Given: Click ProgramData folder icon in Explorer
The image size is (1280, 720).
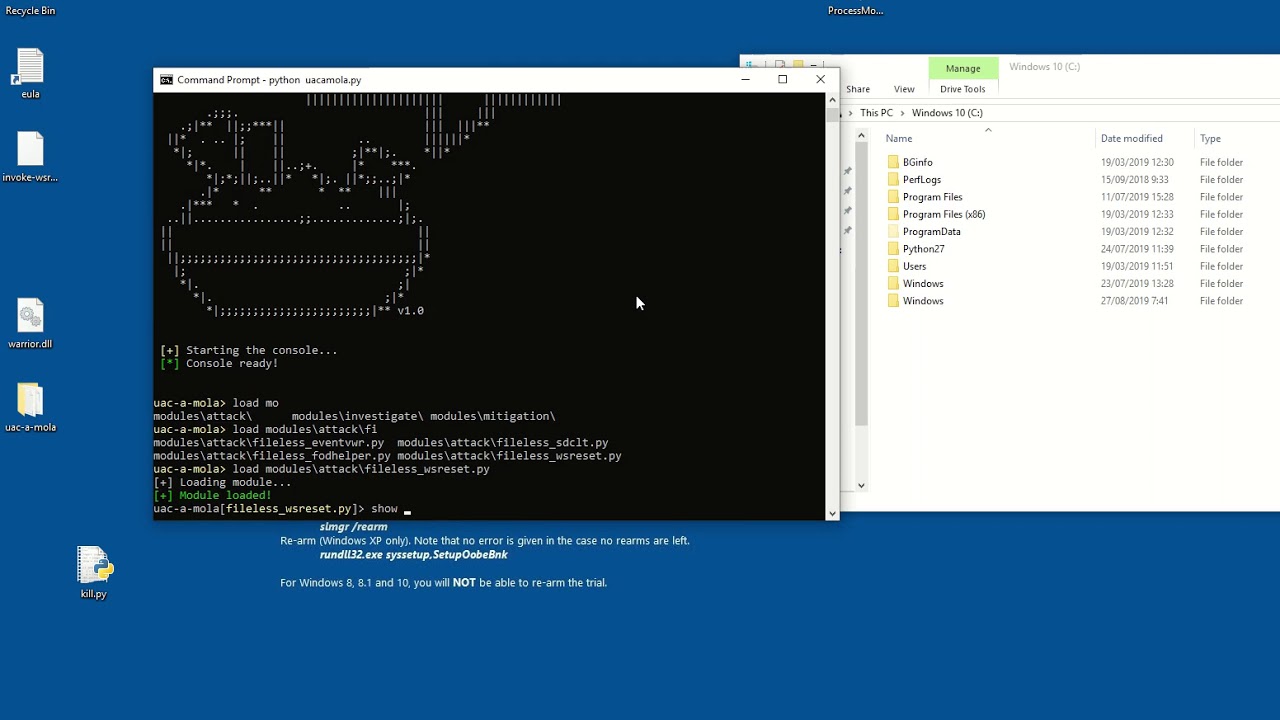Looking at the screenshot, I should click(x=893, y=232).
